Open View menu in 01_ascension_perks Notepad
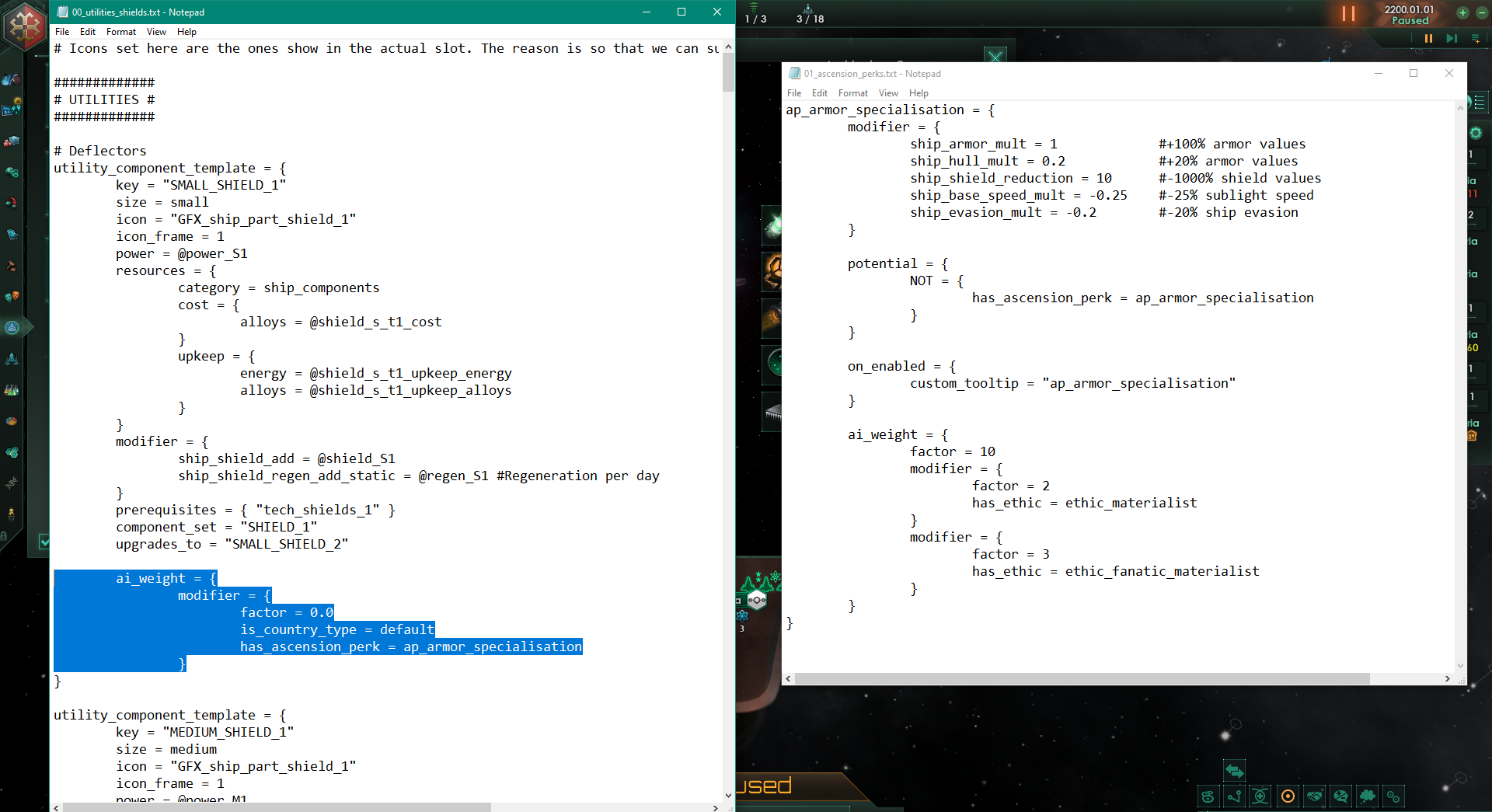The height and width of the screenshot is (812, 1492). click(888, 93)
